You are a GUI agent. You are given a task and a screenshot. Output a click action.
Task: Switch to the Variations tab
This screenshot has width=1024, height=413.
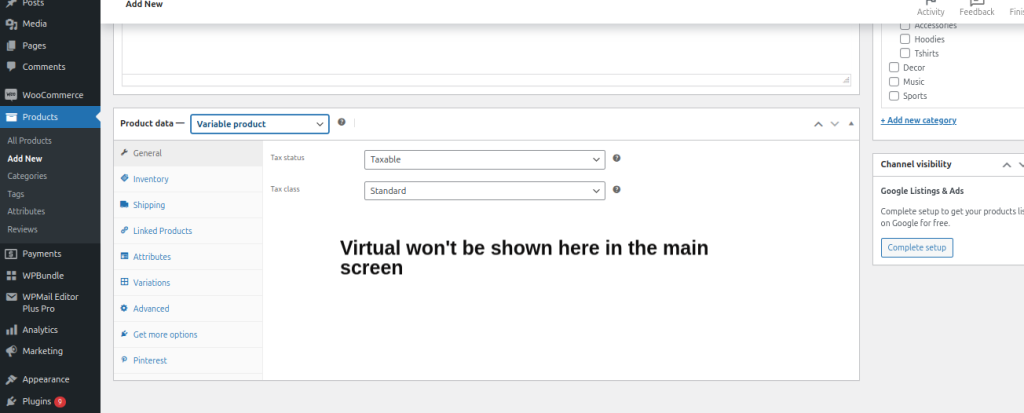tap(188, 283)
